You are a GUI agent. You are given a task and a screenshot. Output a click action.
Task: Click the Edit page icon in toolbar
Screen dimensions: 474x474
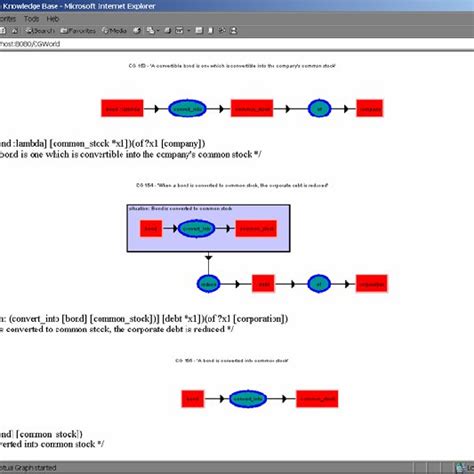[x=179, y=31]
